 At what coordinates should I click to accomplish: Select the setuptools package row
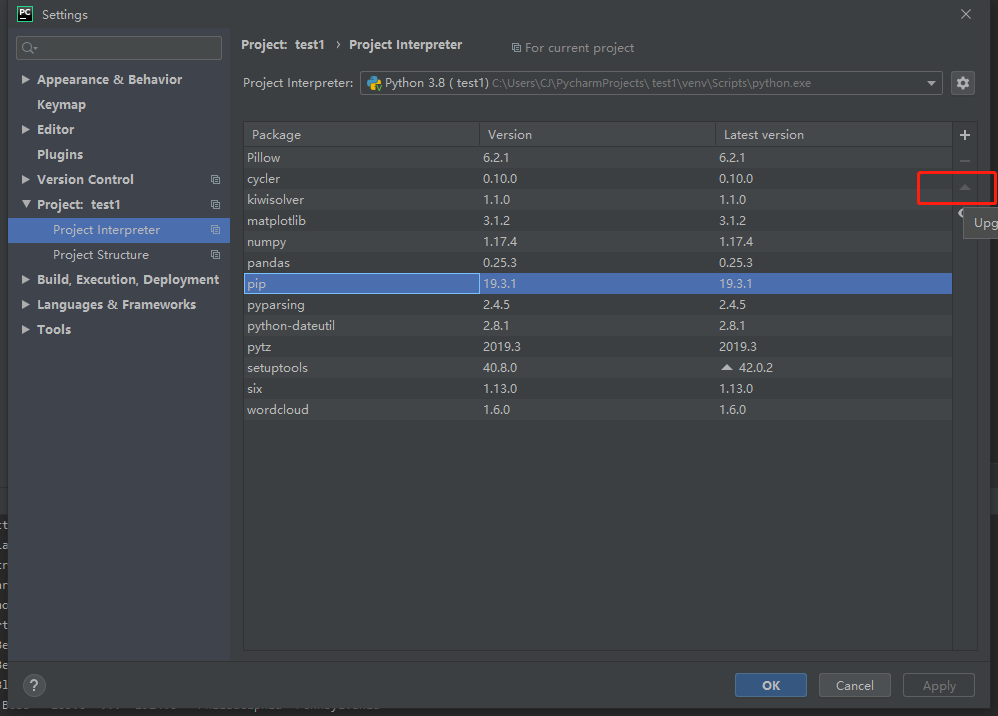[x=598, y=368]
